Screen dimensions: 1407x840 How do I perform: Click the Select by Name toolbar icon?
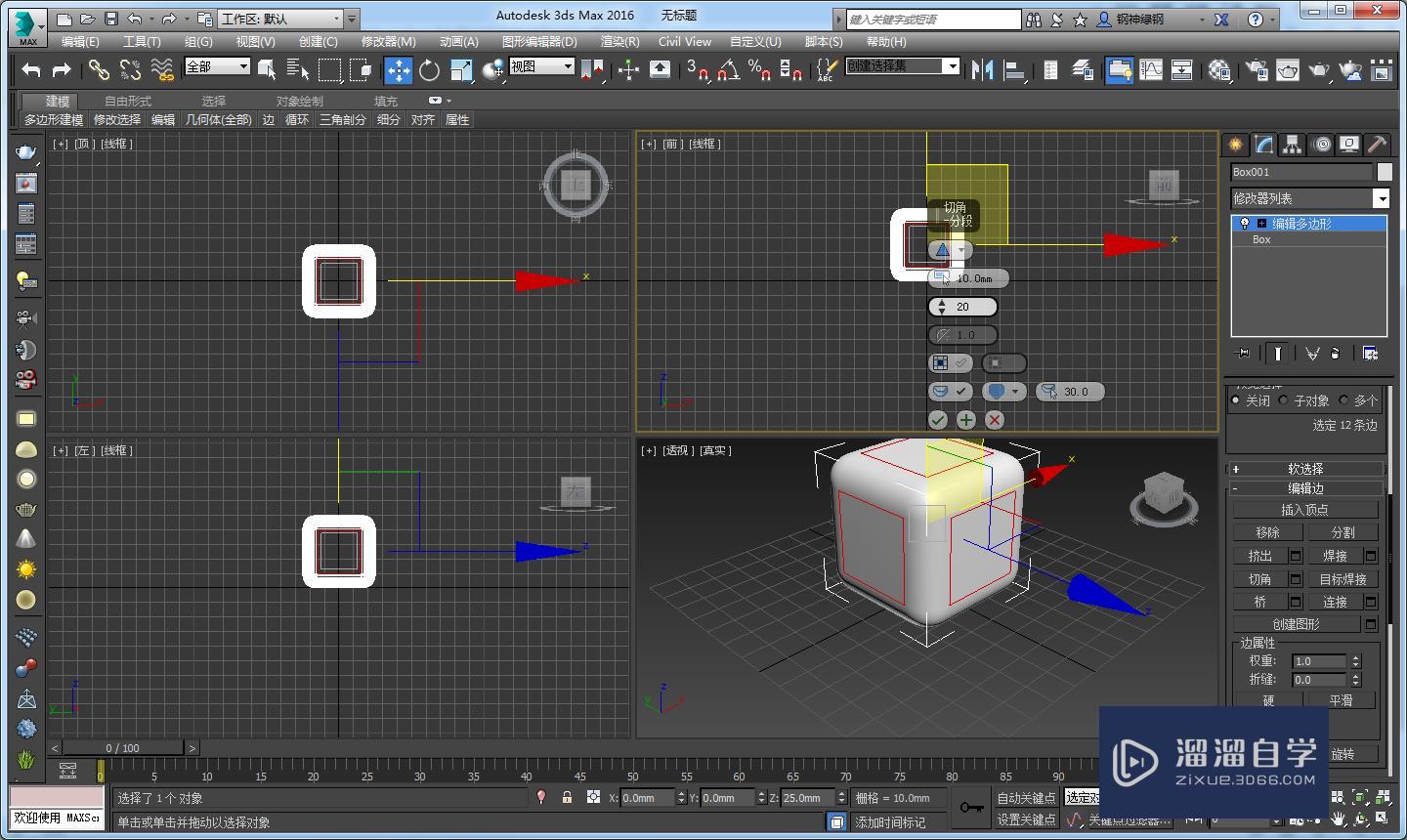(294, 70)
